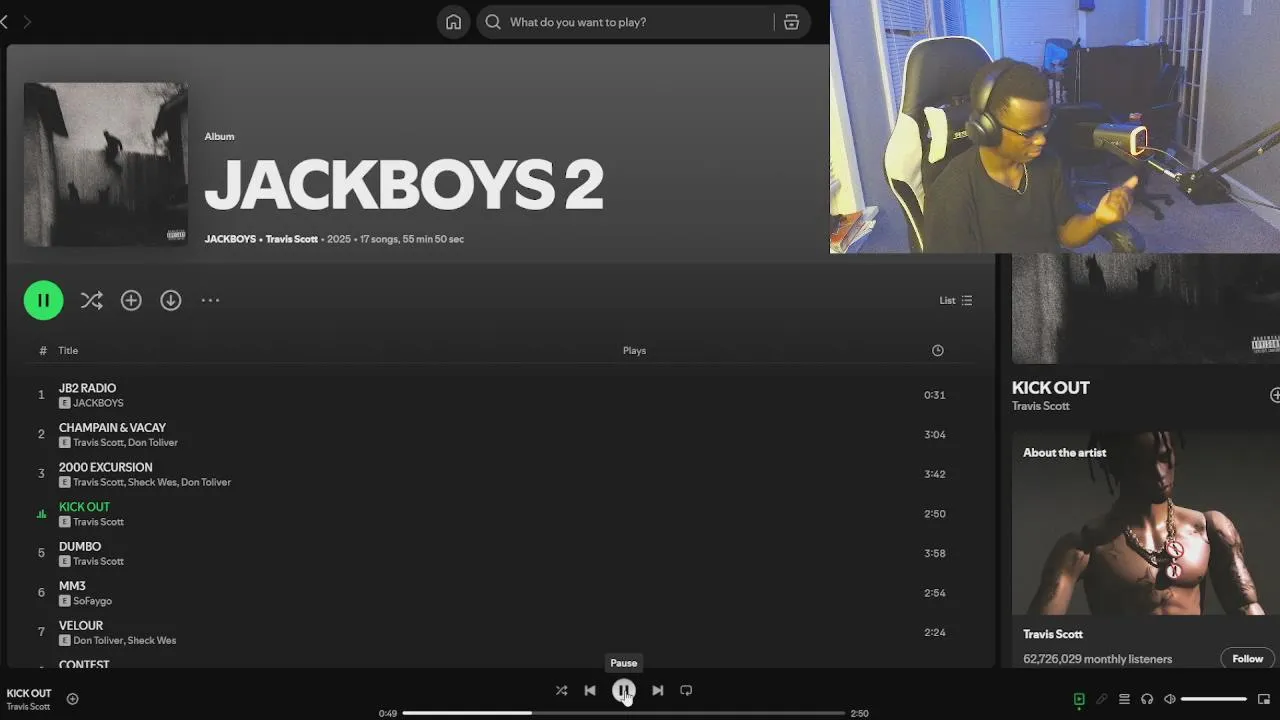Click track duration 3:58 for DUMBO
Screen dimensions: 1280x720
(935, 553)
